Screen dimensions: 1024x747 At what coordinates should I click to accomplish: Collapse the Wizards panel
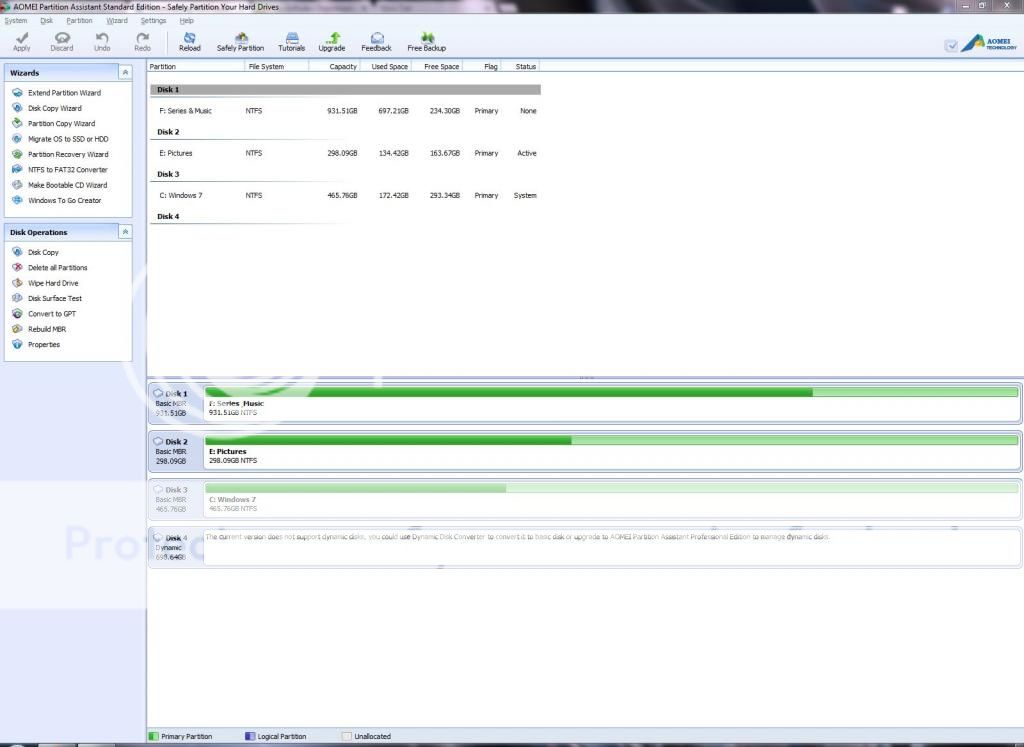click(x=125, y=72)
